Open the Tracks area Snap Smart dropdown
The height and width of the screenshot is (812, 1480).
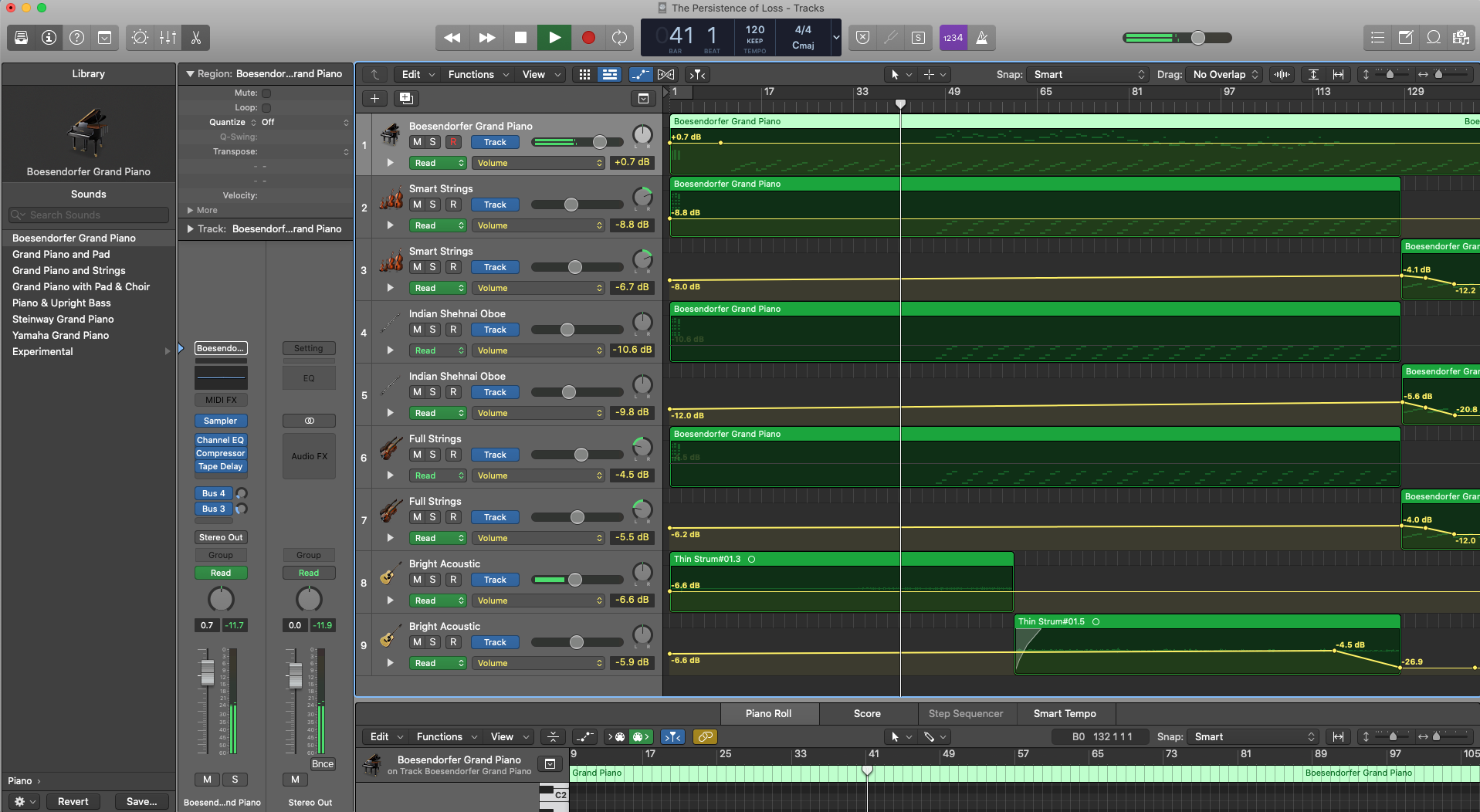tap(1089, 74)
